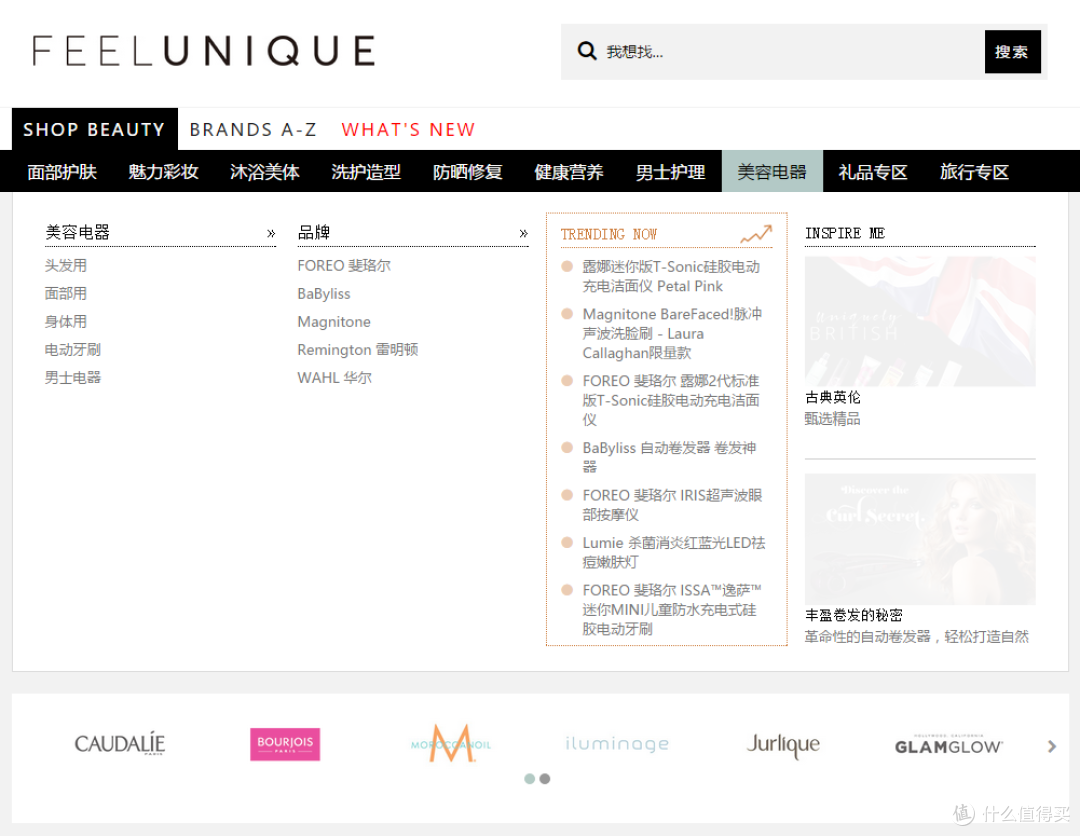
Task: Open the BRANDS A-Z tab
Action: [253, 129]
